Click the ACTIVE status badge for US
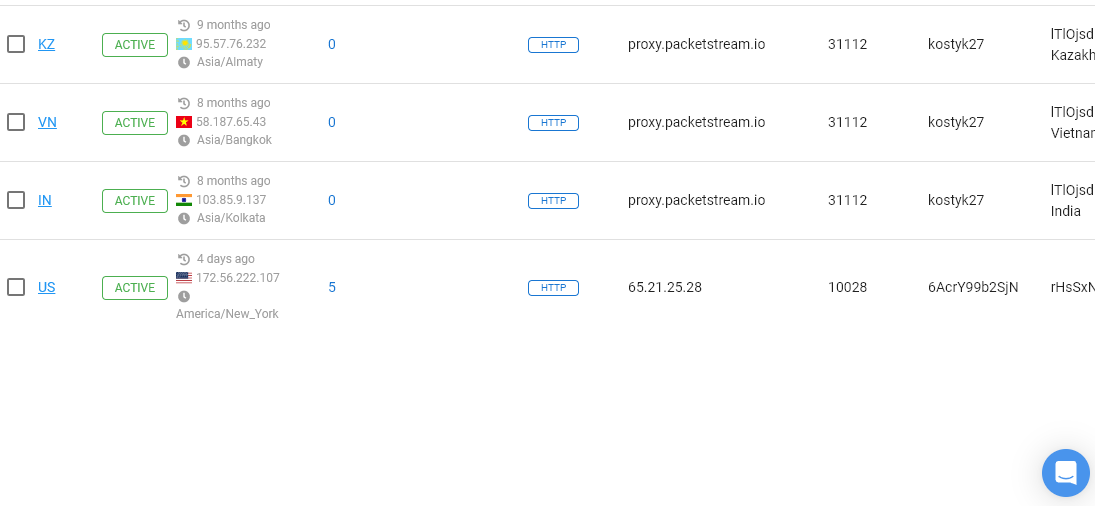This screenshot has height=506, width=1095. 135,288
